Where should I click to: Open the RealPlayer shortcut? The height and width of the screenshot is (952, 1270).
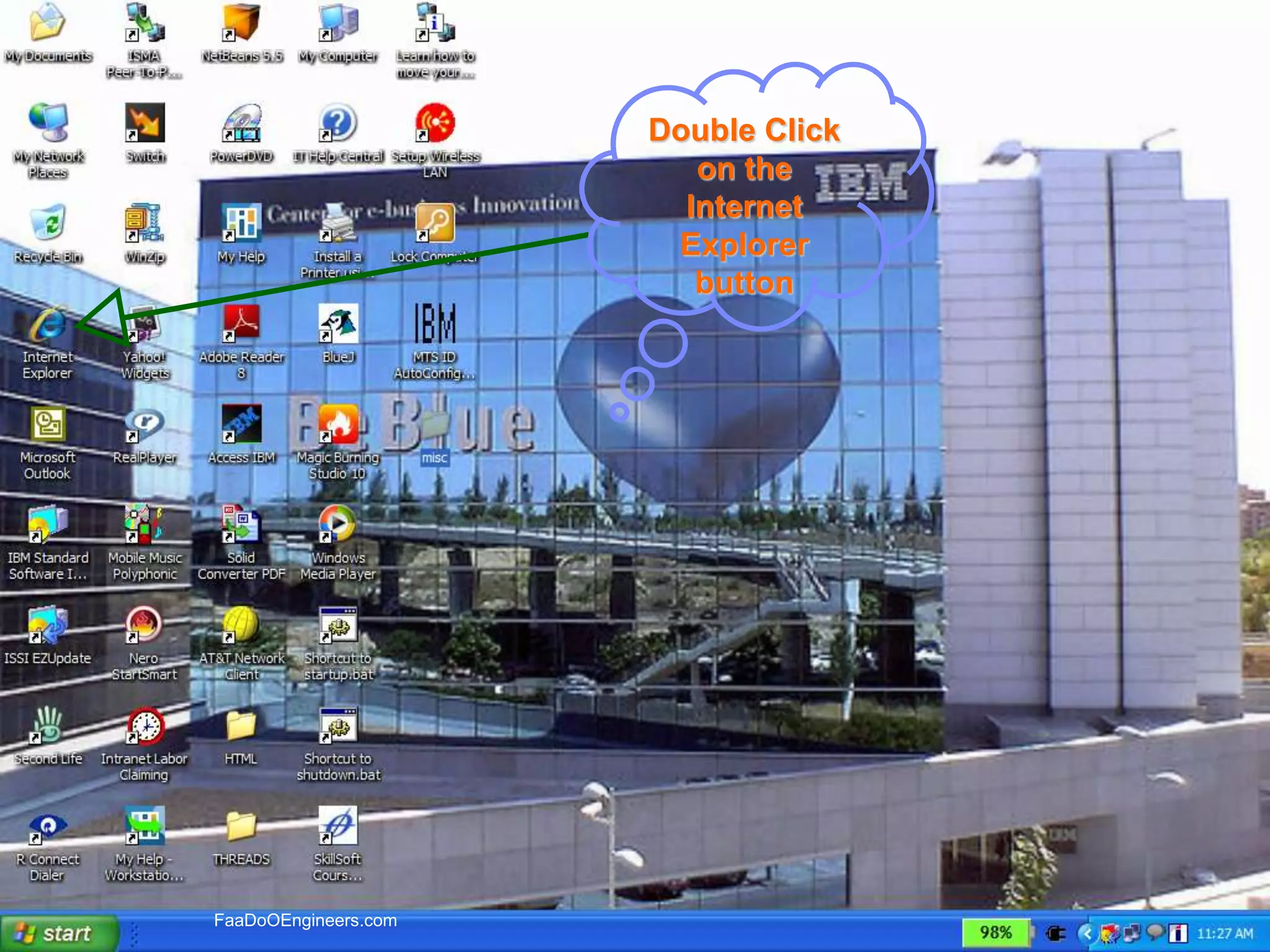(x=144, y=424)
